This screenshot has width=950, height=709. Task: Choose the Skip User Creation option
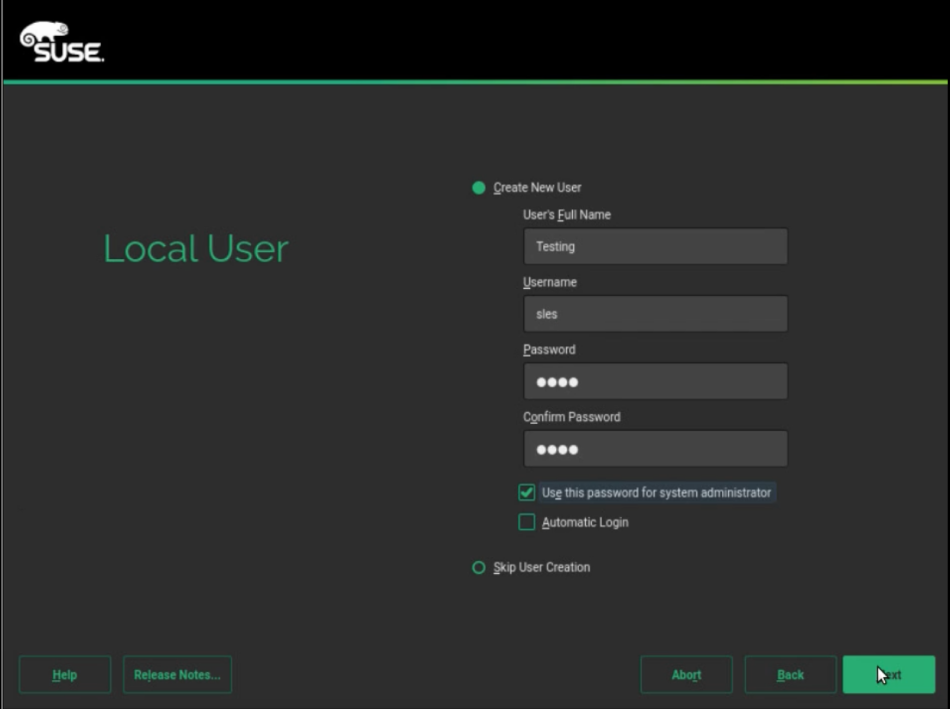coord(479,568)
